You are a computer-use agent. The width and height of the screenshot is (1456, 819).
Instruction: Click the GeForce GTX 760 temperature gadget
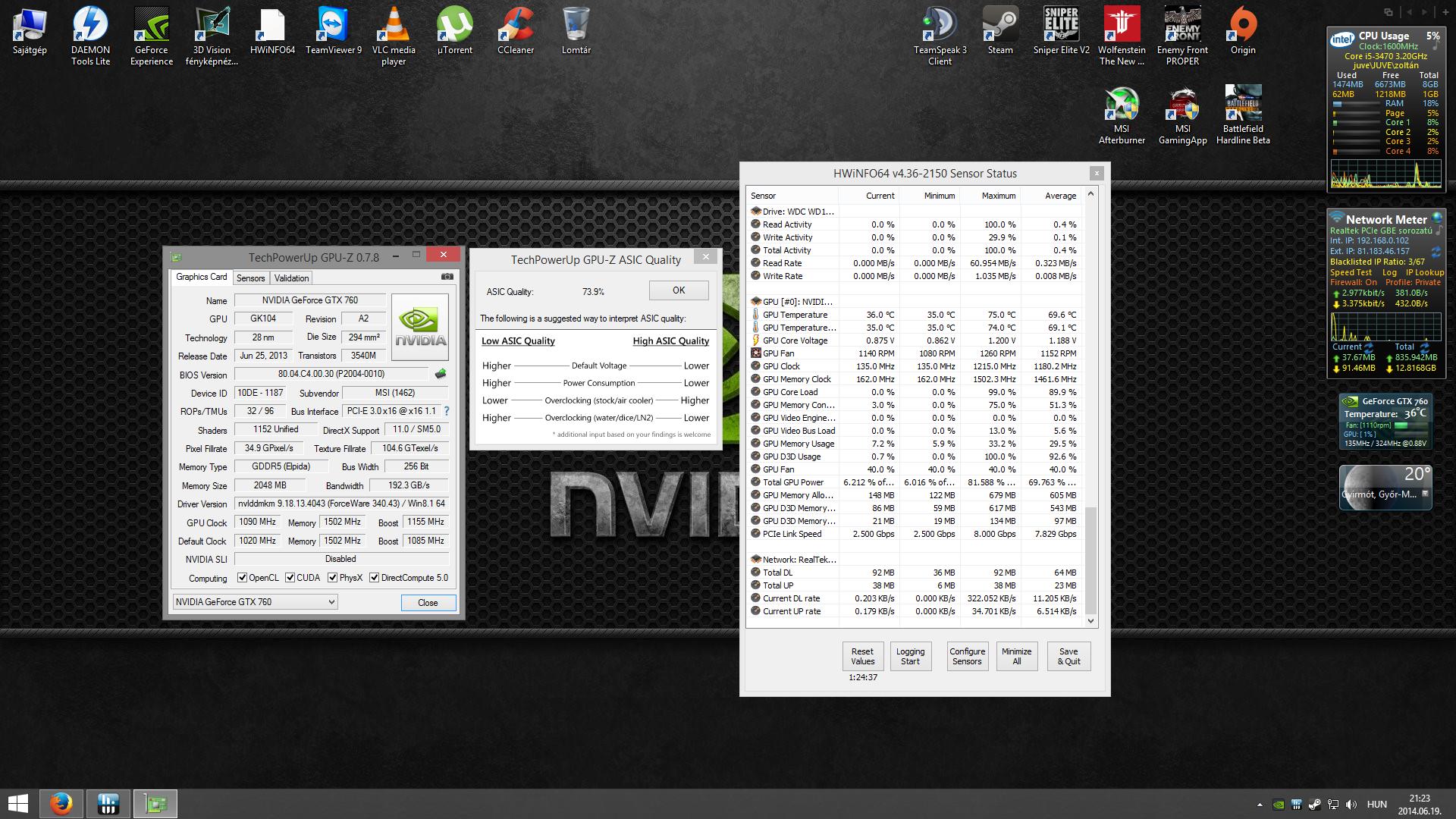1385,422
